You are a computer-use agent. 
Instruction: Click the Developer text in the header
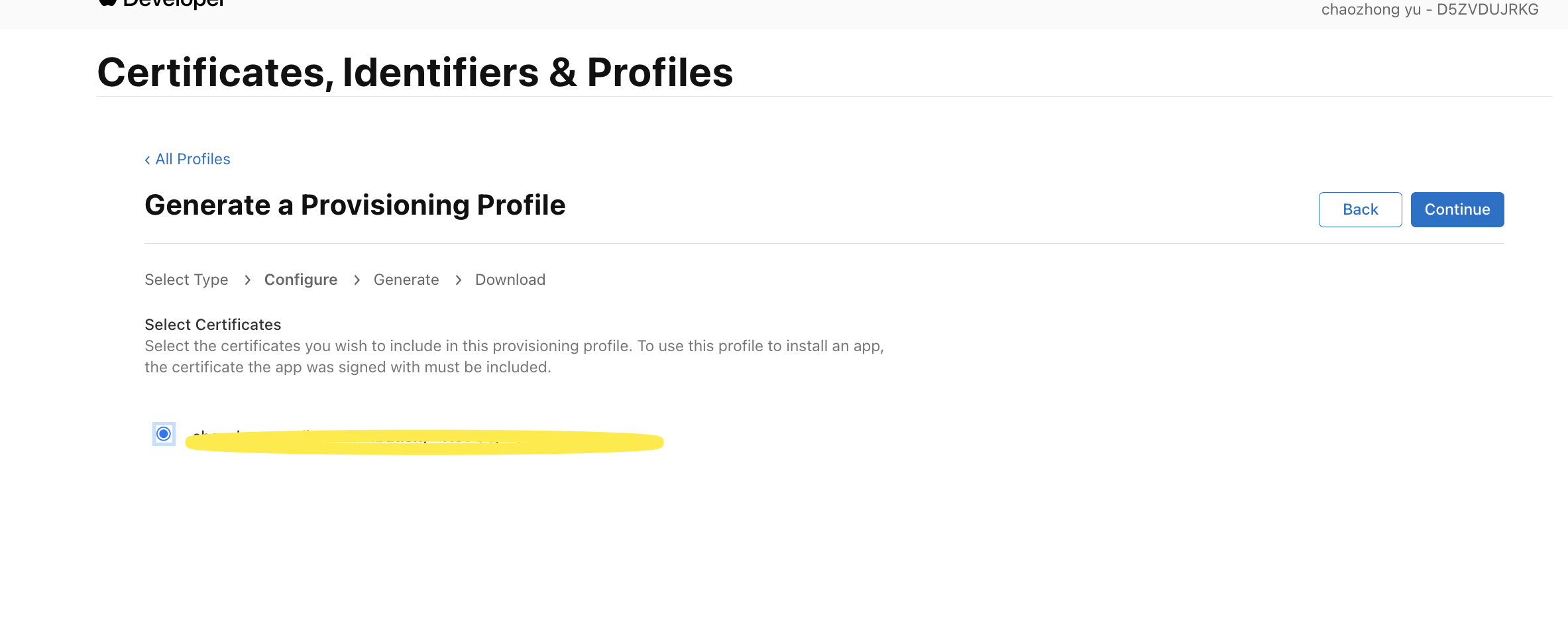(x=174, y=3)
